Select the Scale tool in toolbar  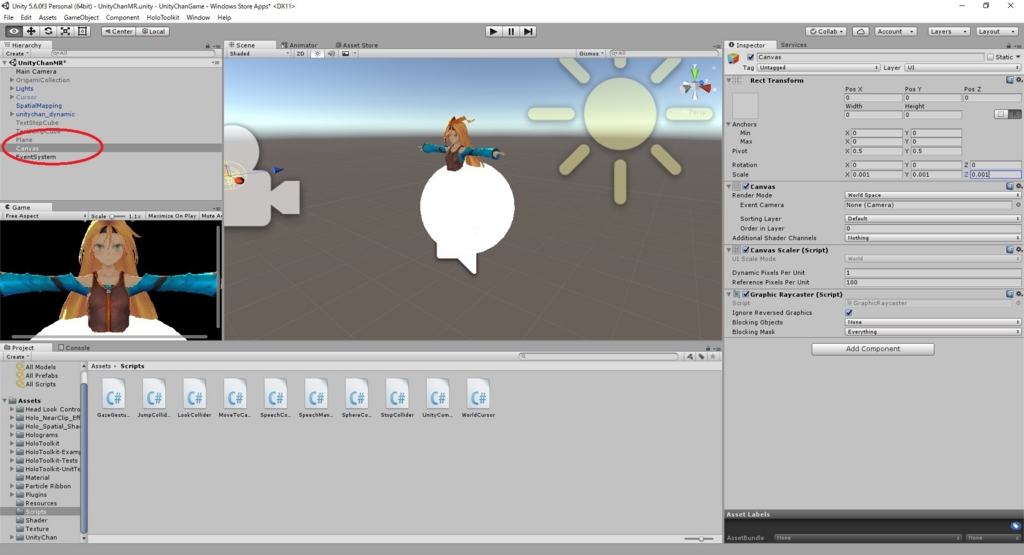click(x=65, y=31)
